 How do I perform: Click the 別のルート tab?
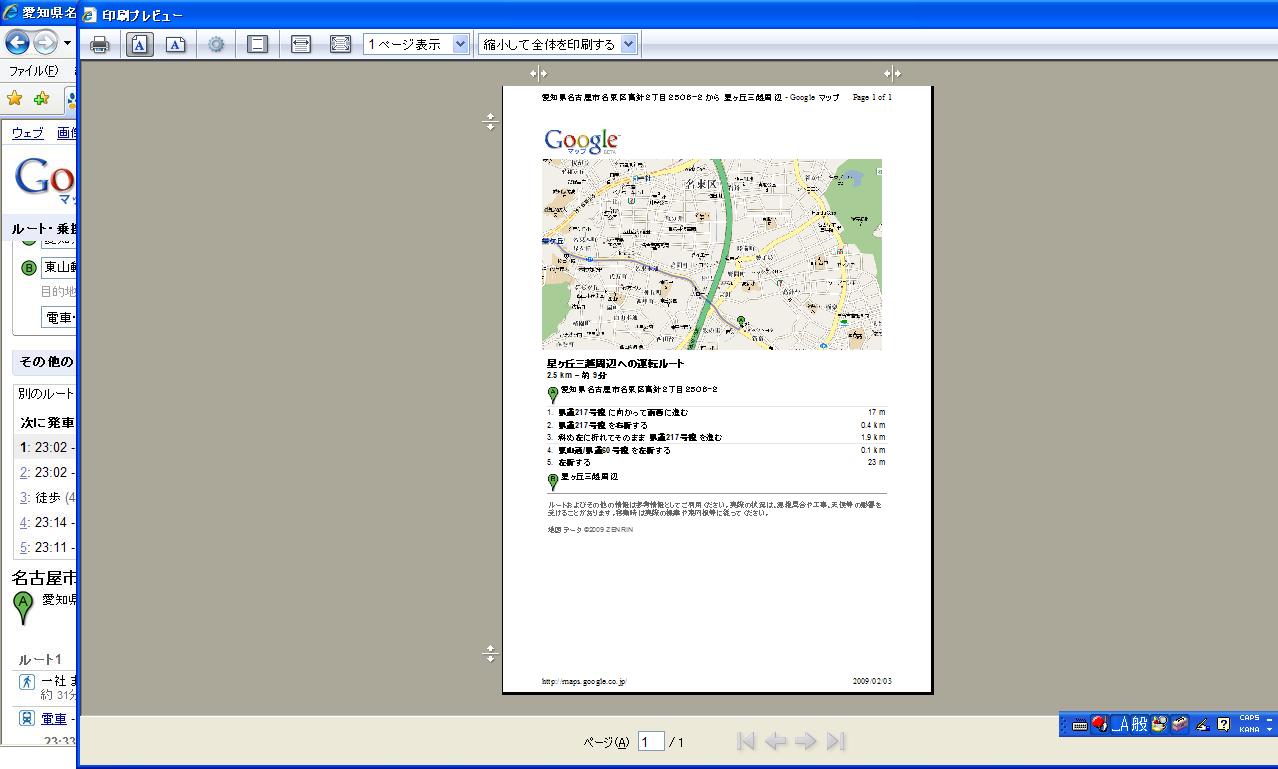(x=46, y=394)
